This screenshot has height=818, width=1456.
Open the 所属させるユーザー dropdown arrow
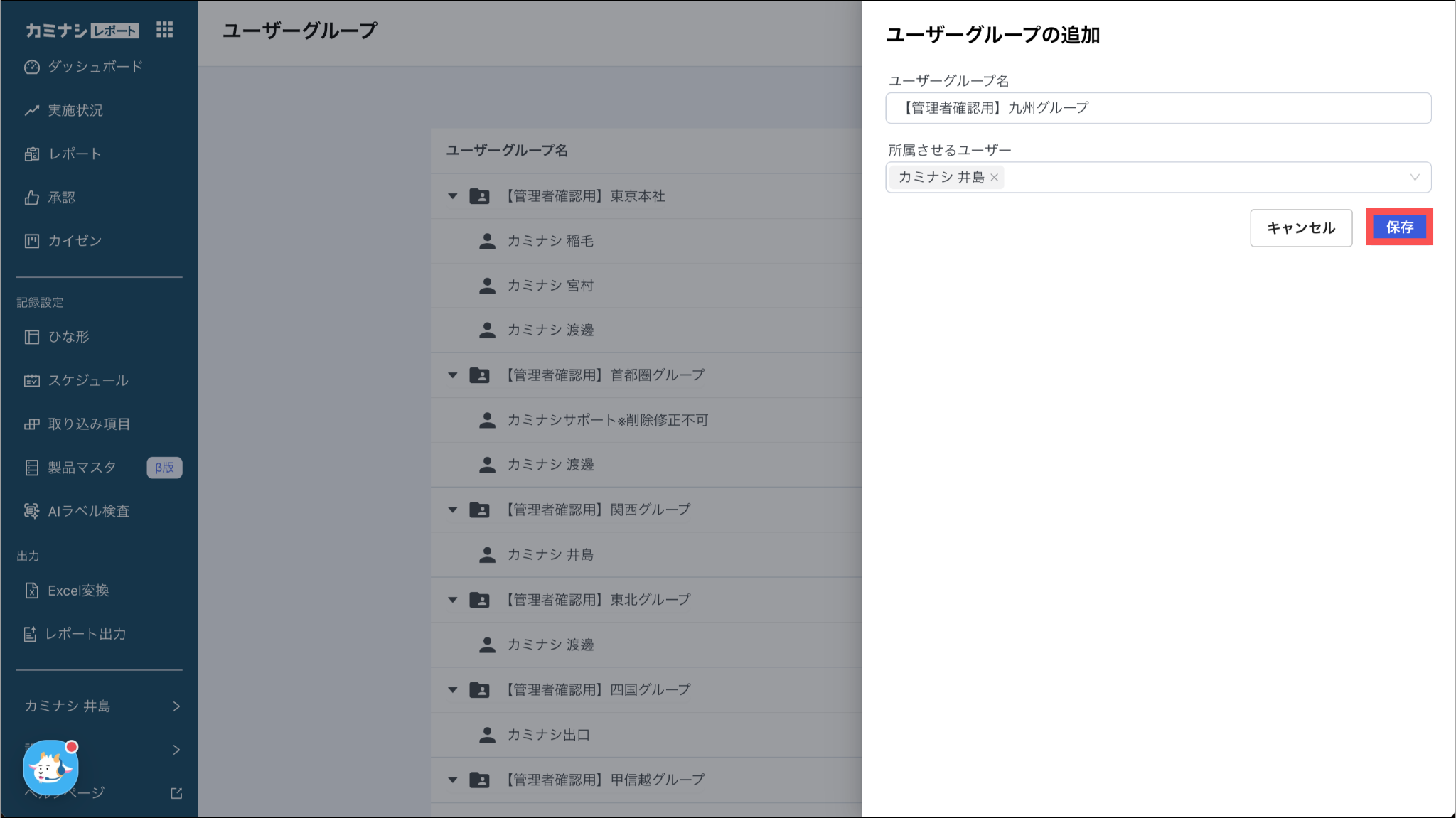click(1414, 178)
